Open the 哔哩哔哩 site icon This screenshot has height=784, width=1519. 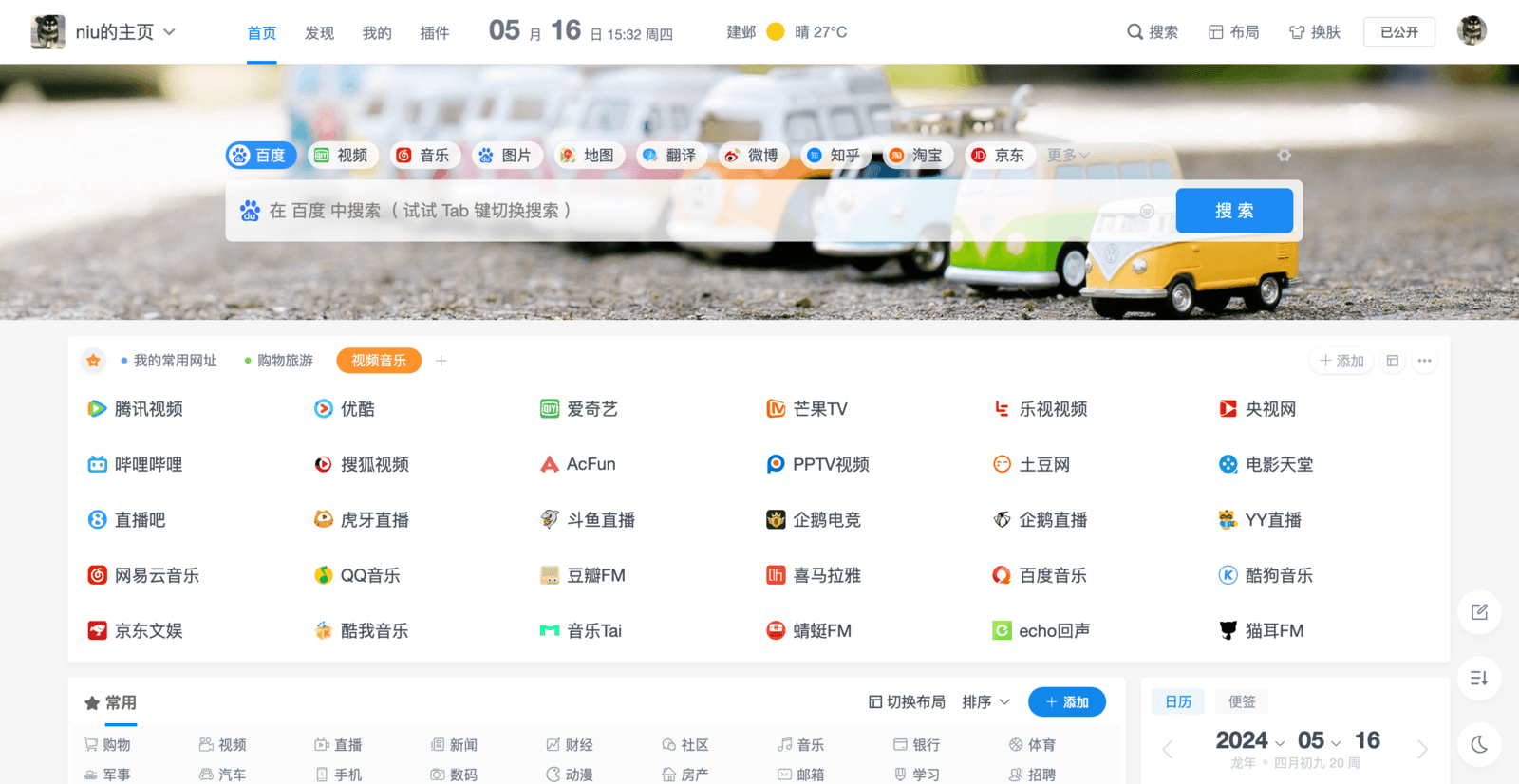tap(97, 464)
